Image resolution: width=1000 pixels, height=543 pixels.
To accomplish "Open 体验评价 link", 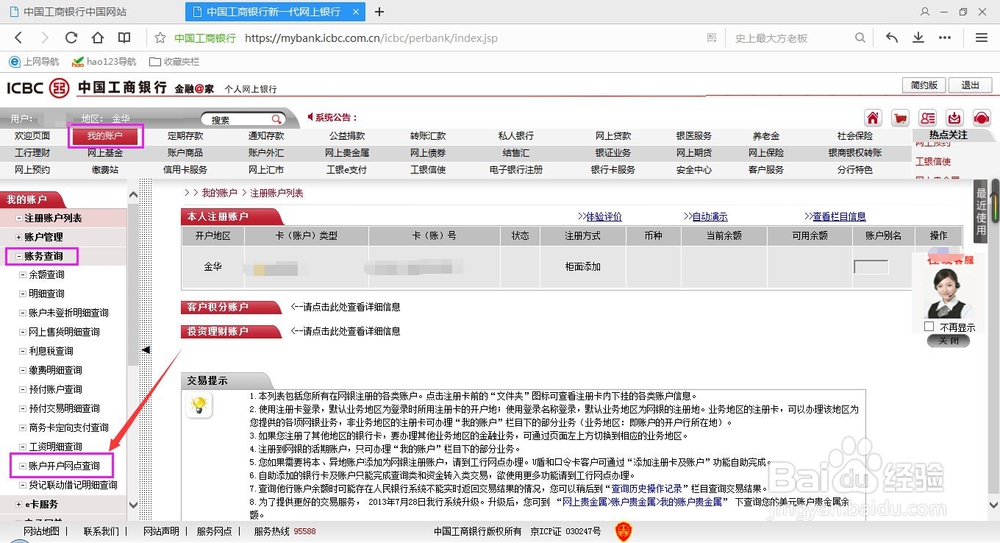I will click(x=603, y=217).
